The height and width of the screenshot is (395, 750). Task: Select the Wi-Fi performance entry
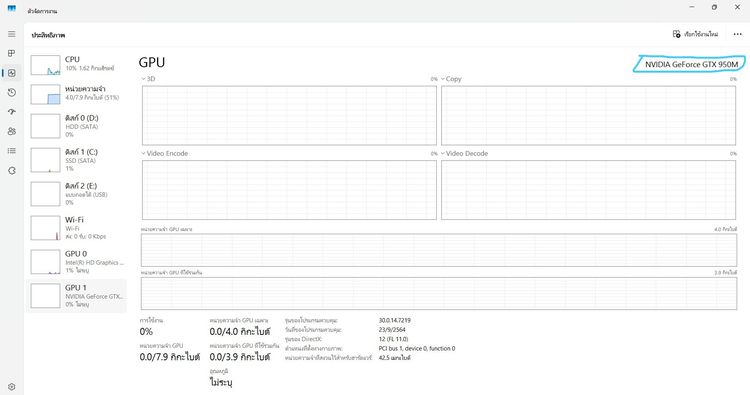click(x=77, y=228)
